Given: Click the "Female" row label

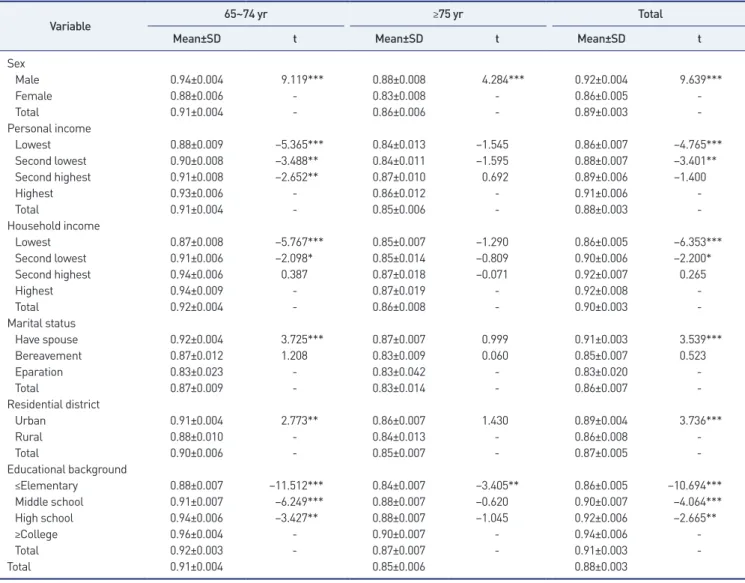Looking at the screenshot, I should coord(33,96).
